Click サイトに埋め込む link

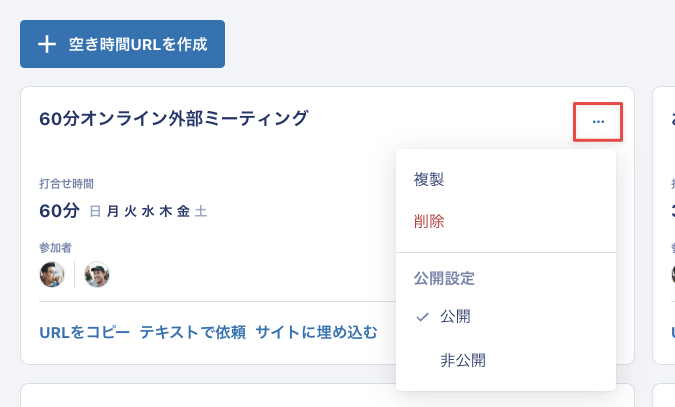click(316, 332)
